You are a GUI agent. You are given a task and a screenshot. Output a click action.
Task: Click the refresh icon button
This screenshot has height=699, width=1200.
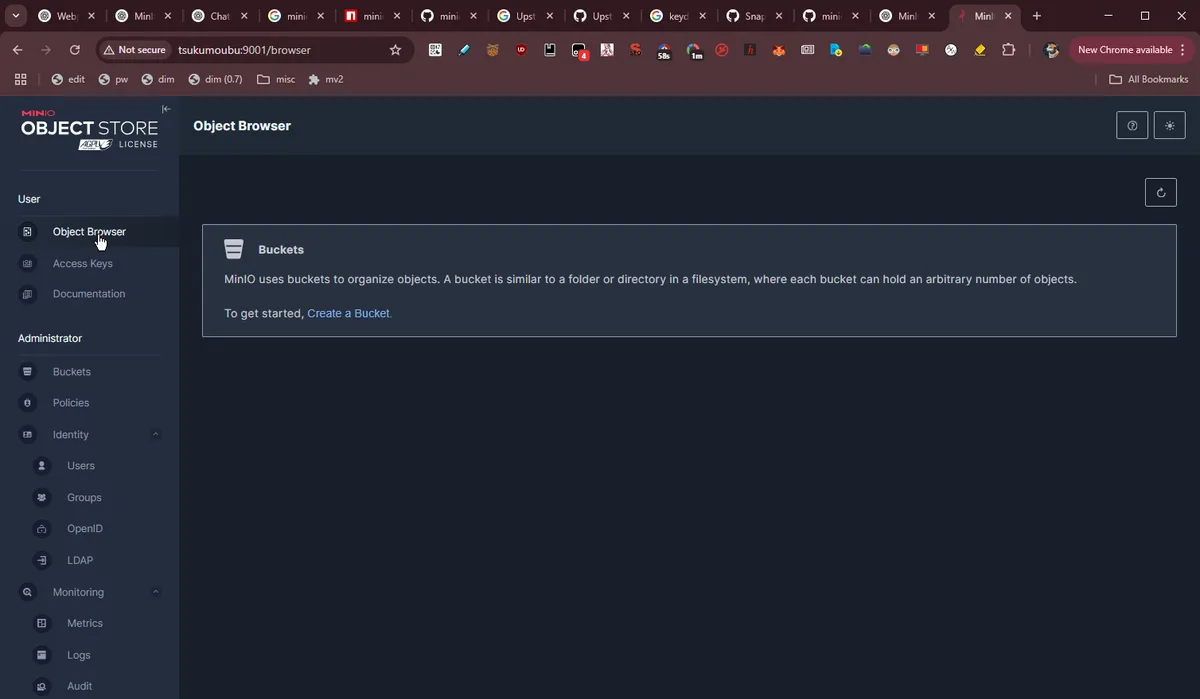[x=1160, y=193]
